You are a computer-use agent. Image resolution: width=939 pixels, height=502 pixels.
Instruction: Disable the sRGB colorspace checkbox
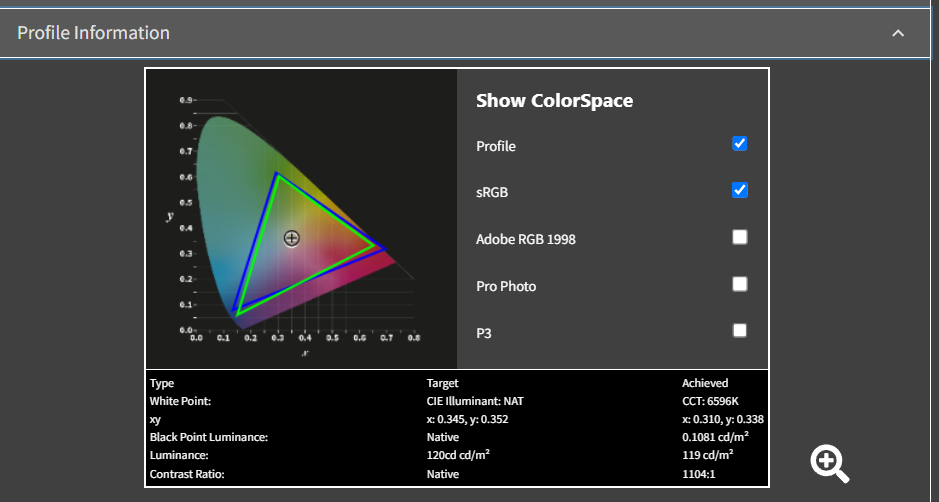pyautogui.click(x=740, y=190)
